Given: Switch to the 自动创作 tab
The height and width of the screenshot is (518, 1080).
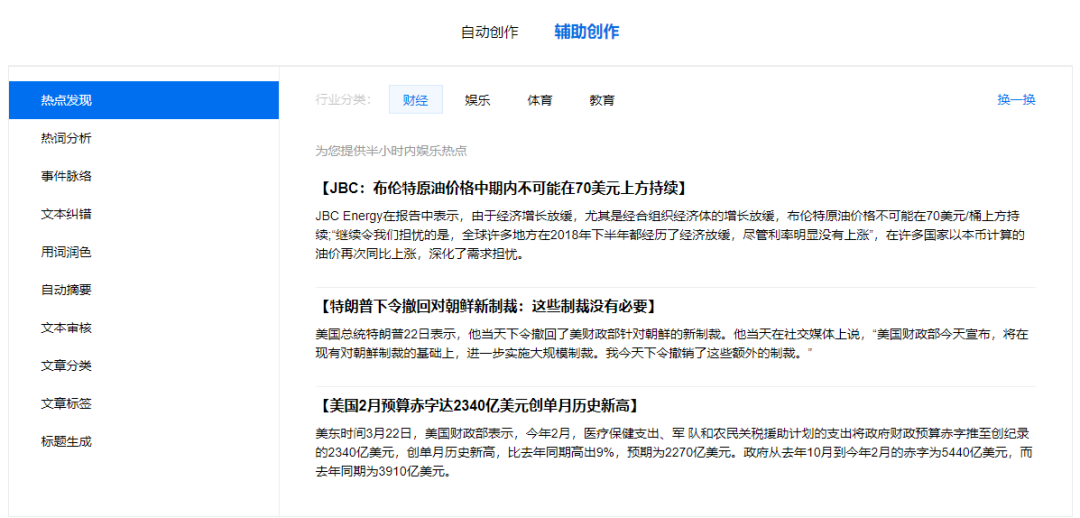Looking at the screenshot, I should coord(489,32).
